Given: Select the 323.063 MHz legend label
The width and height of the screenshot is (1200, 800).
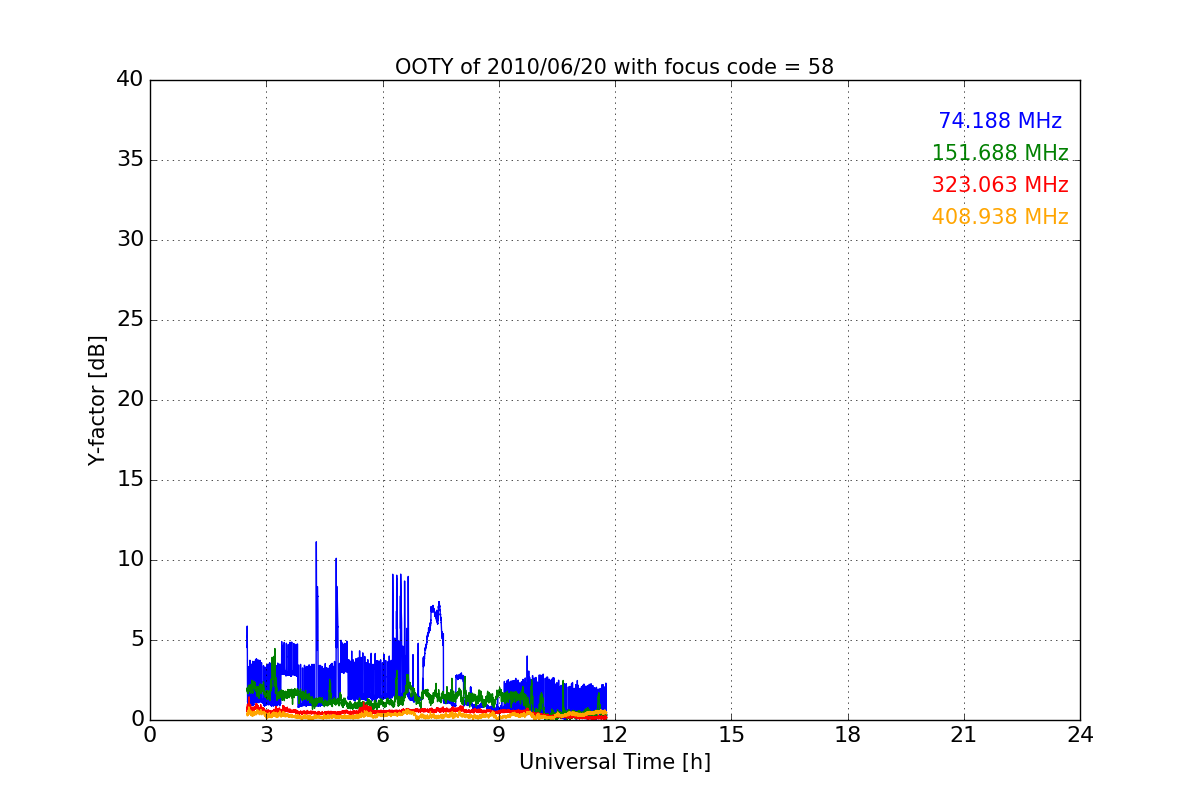Looking at the screenshot, I should tap(1000, 185).
